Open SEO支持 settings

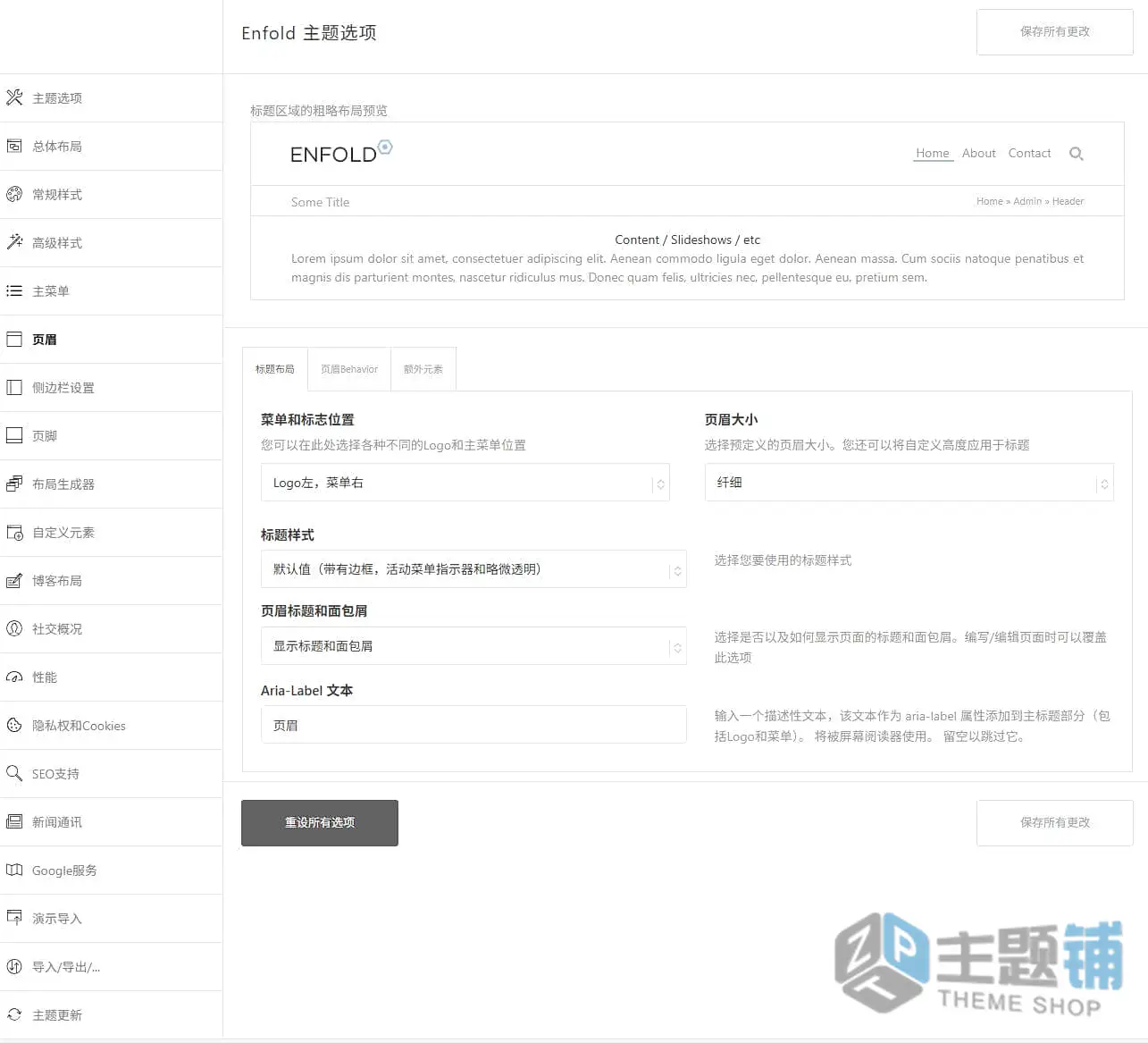pos(111,773)
